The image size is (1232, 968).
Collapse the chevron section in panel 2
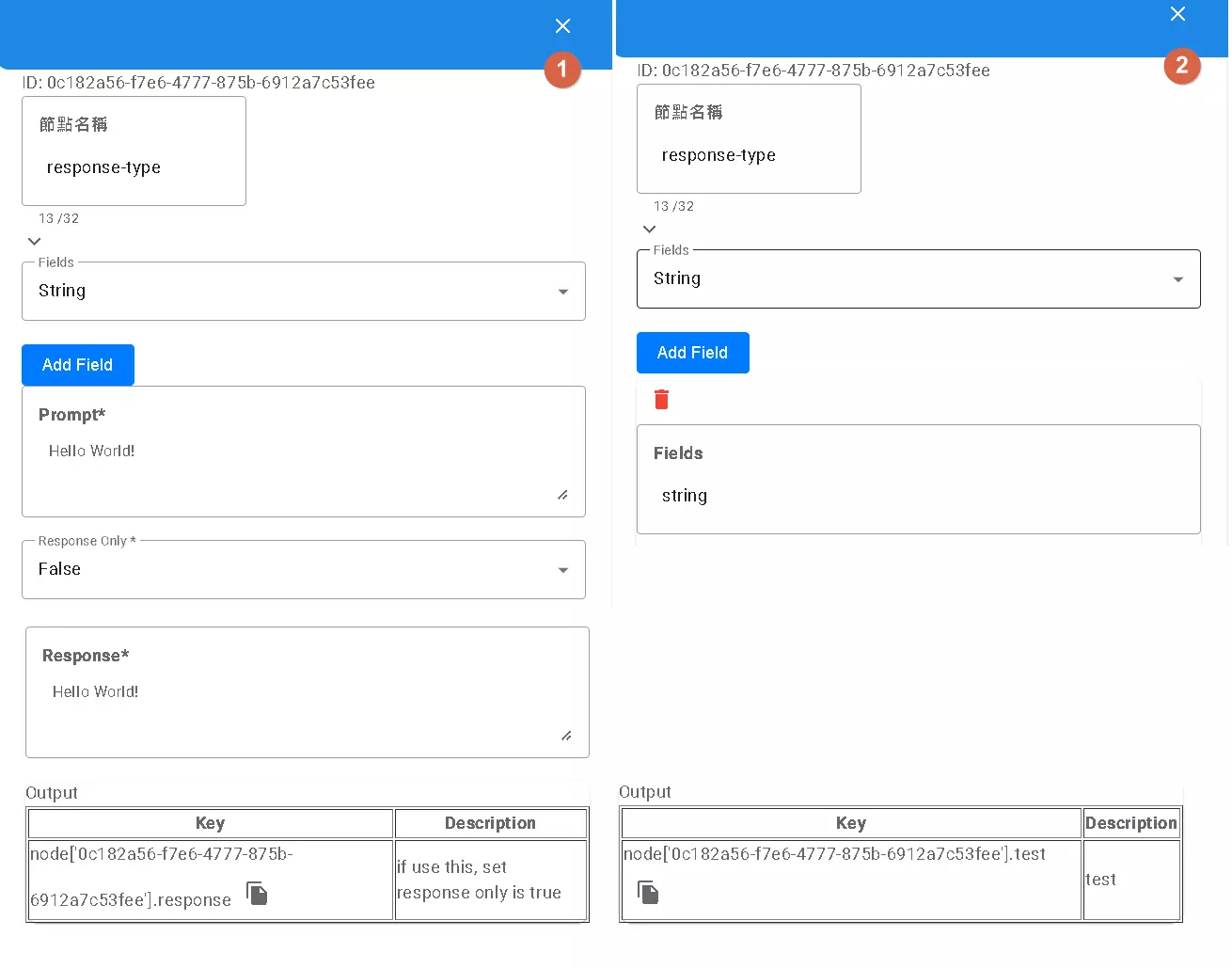[649, 230]
